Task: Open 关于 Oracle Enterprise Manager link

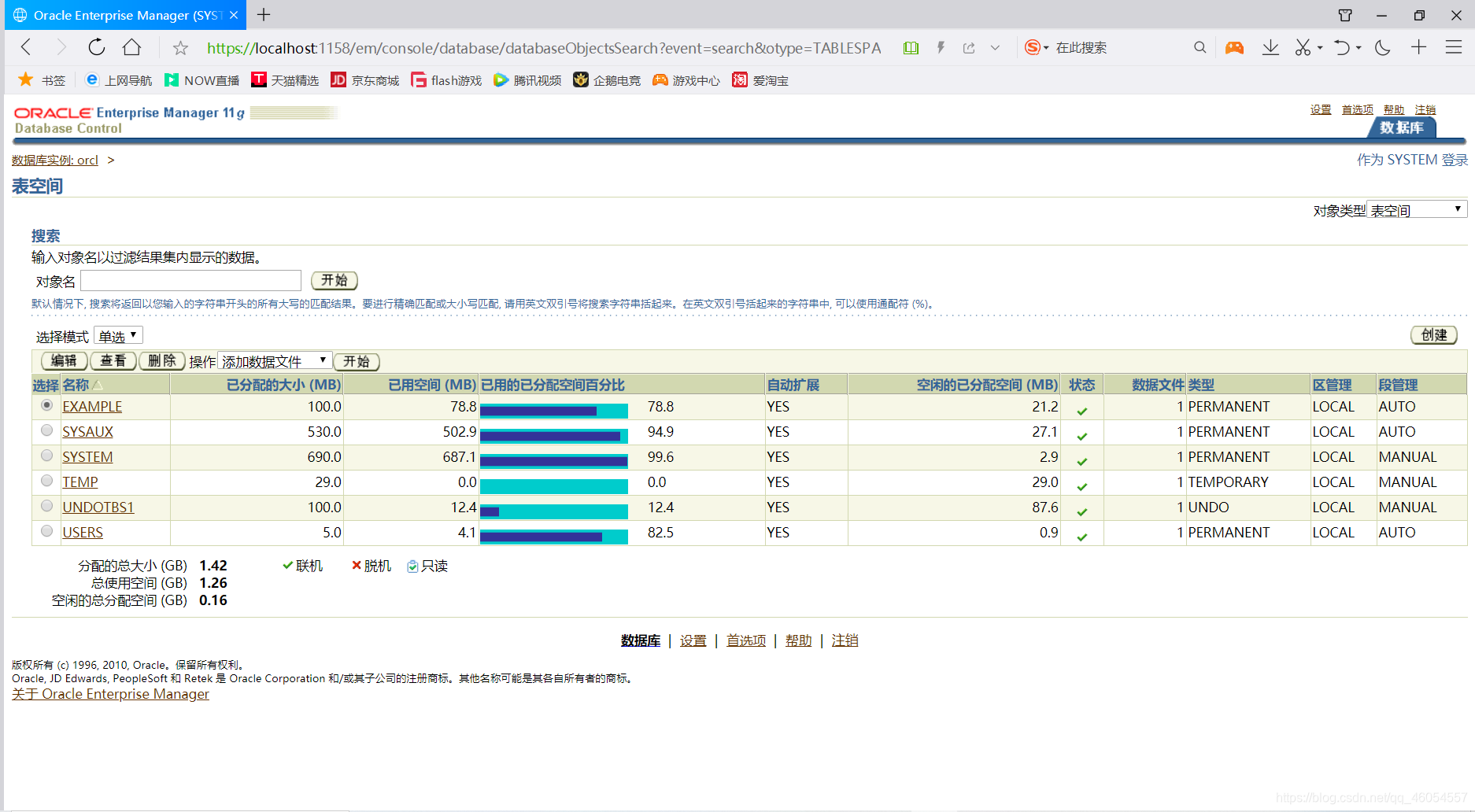Action: 110,694
